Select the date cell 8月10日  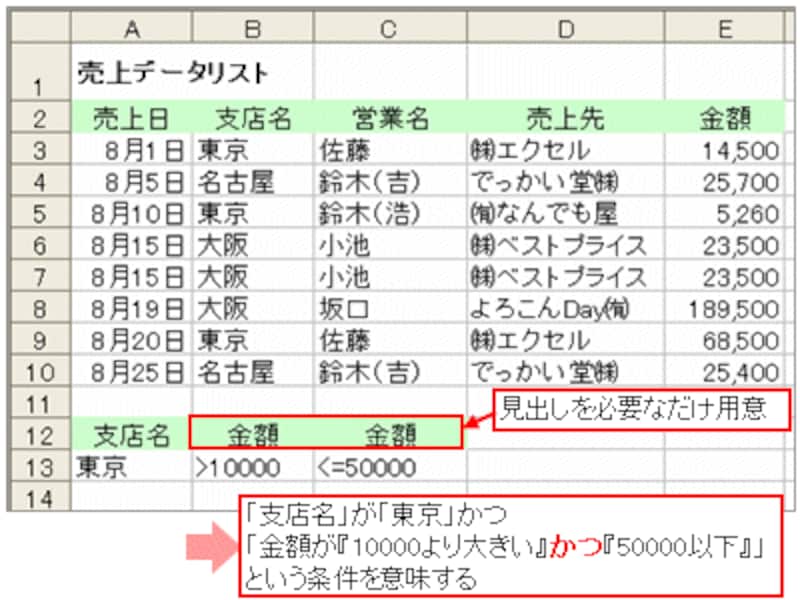click(132, 213)
